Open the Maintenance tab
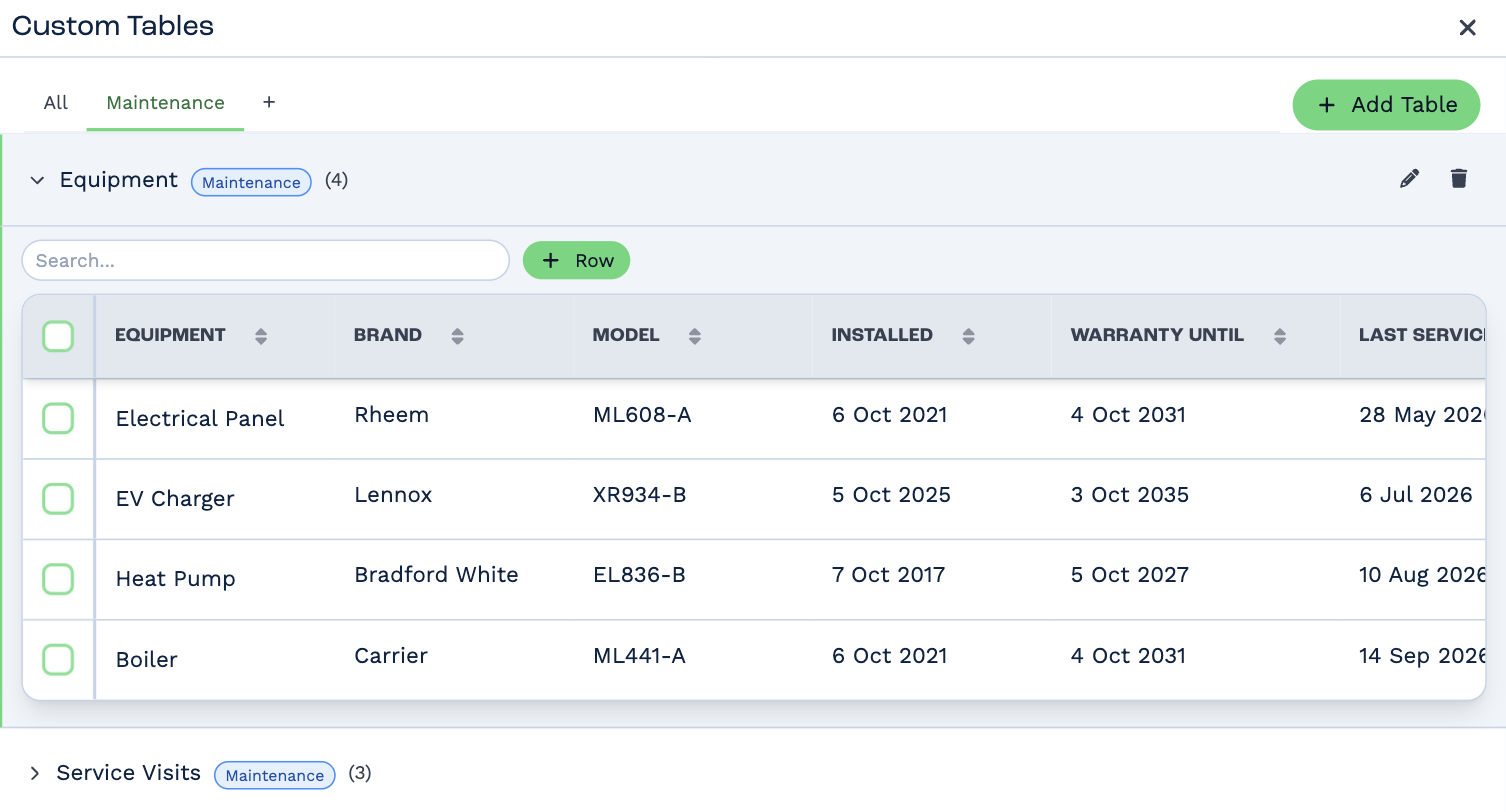 pyautogui.click(x=165, y=103)
